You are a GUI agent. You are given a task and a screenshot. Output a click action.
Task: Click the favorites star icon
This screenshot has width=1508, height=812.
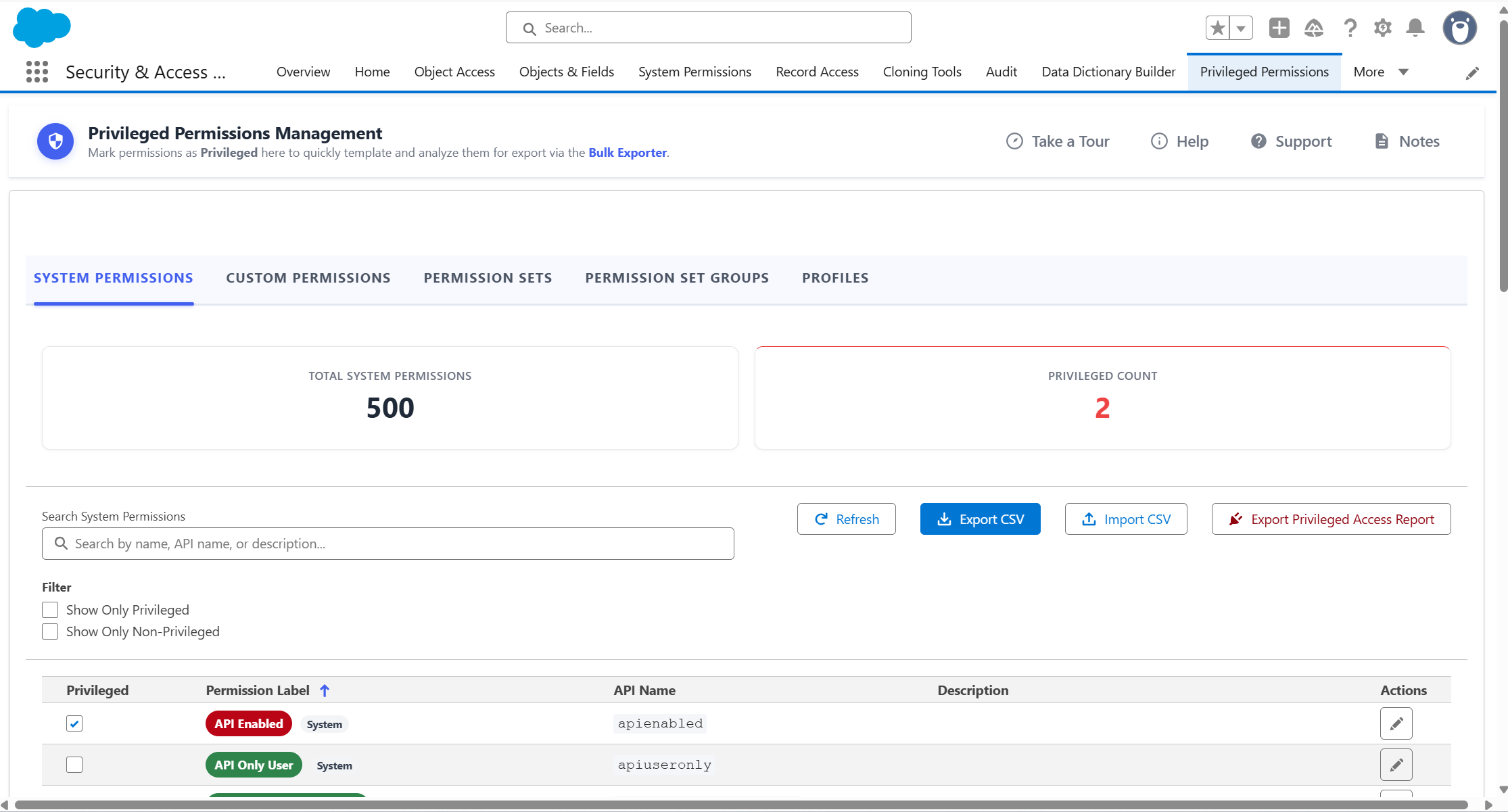click(1218, 28)
